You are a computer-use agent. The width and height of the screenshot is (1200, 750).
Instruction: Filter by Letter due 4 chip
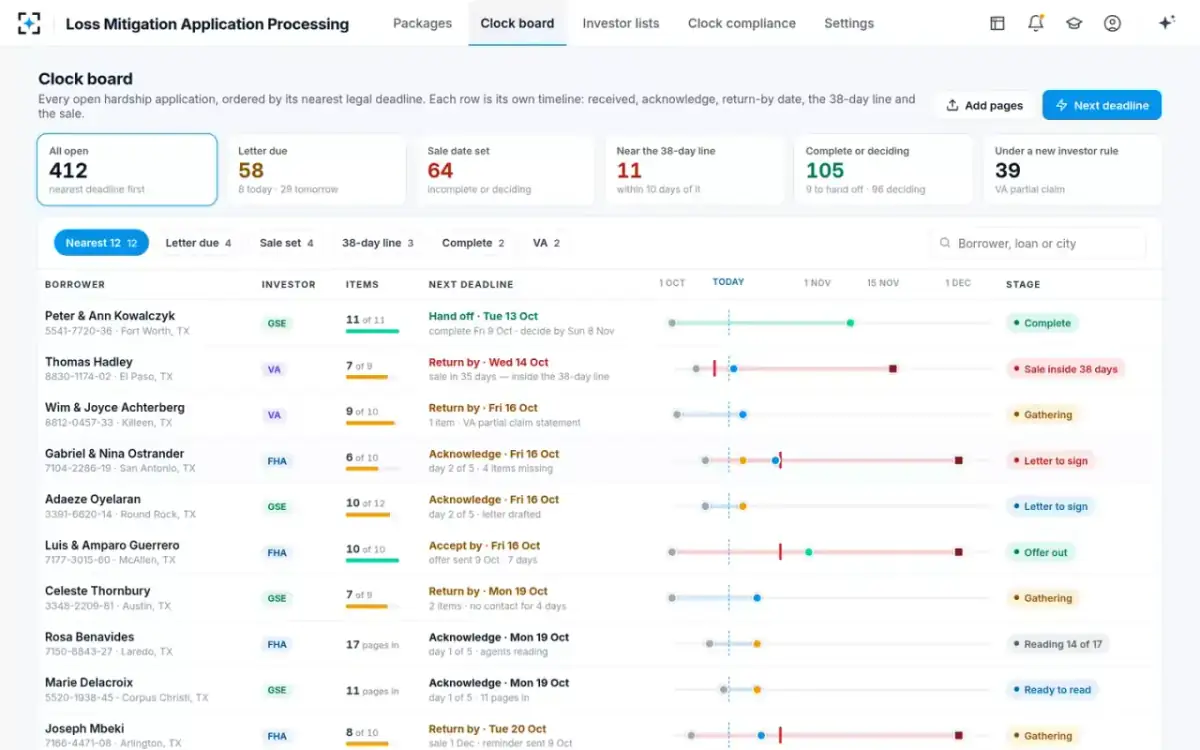click(198, 243)
